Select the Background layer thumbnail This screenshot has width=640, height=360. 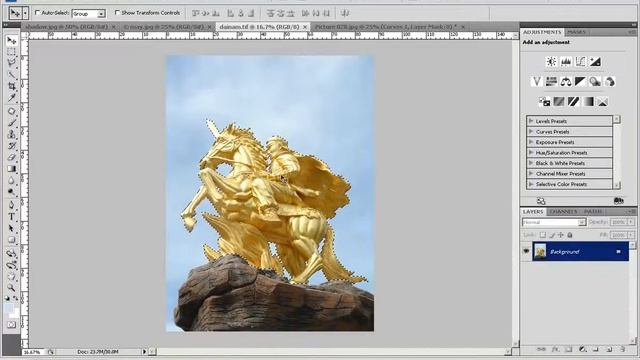(x=540, y=251)
